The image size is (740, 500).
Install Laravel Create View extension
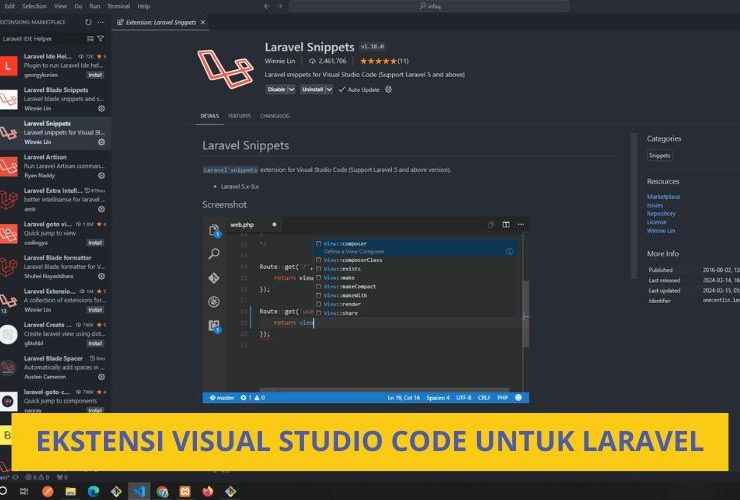95,343
